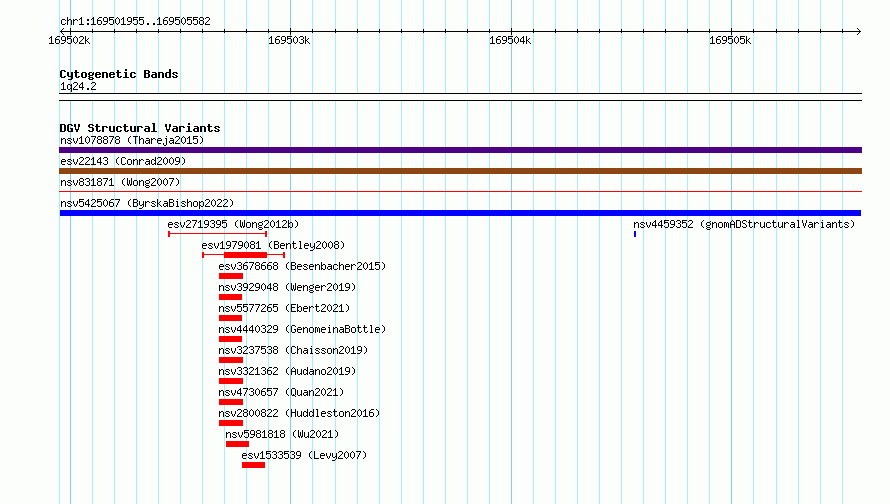Viewport: 890px width, 504px height.
Task: Click the DGV Structural Variants track title
Action: pos(140,128)
